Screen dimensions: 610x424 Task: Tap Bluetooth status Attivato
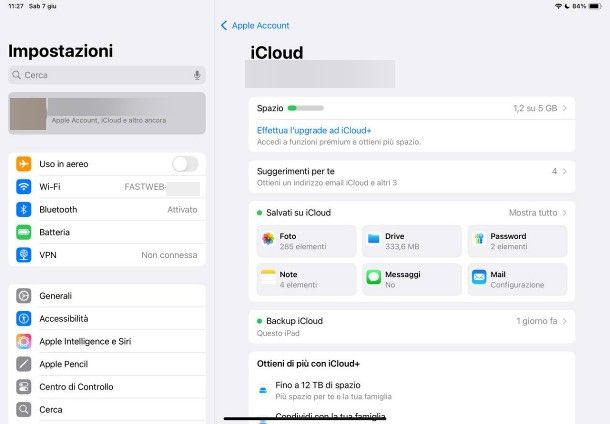click(182, 210)
